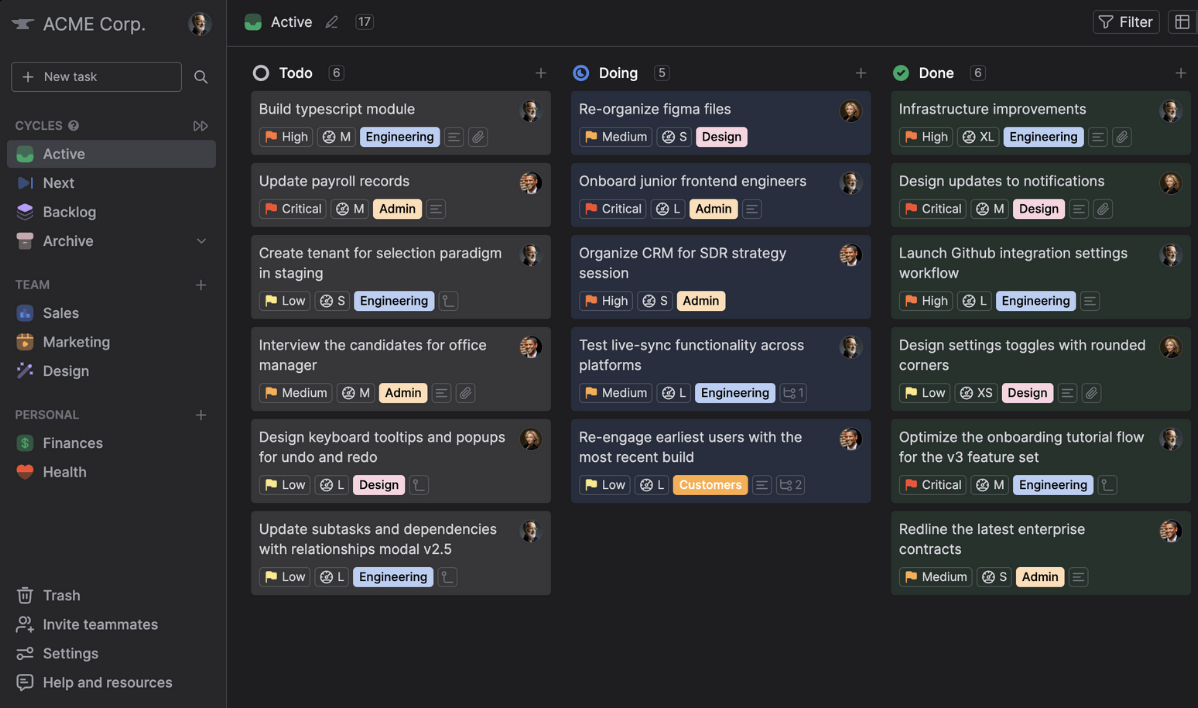Open High priority on Build typescript module
1198x708 pixels.
pos(286,137)
